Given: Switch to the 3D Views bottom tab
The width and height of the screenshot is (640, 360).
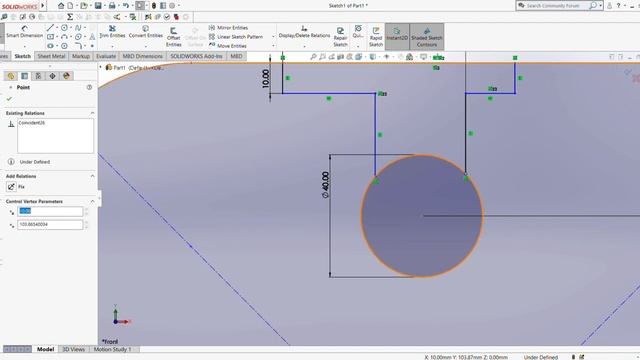Looking at the screenshot, I should pyautogui.click(x=73, y=349).
